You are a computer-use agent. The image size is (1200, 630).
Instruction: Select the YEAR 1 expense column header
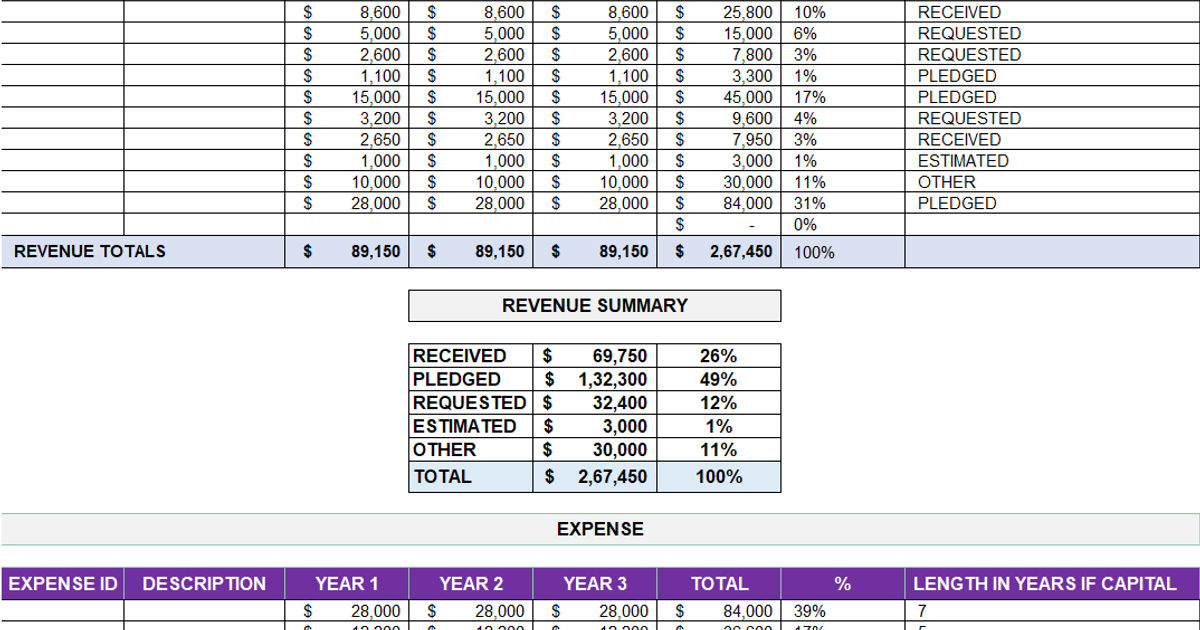pos(347,584)
